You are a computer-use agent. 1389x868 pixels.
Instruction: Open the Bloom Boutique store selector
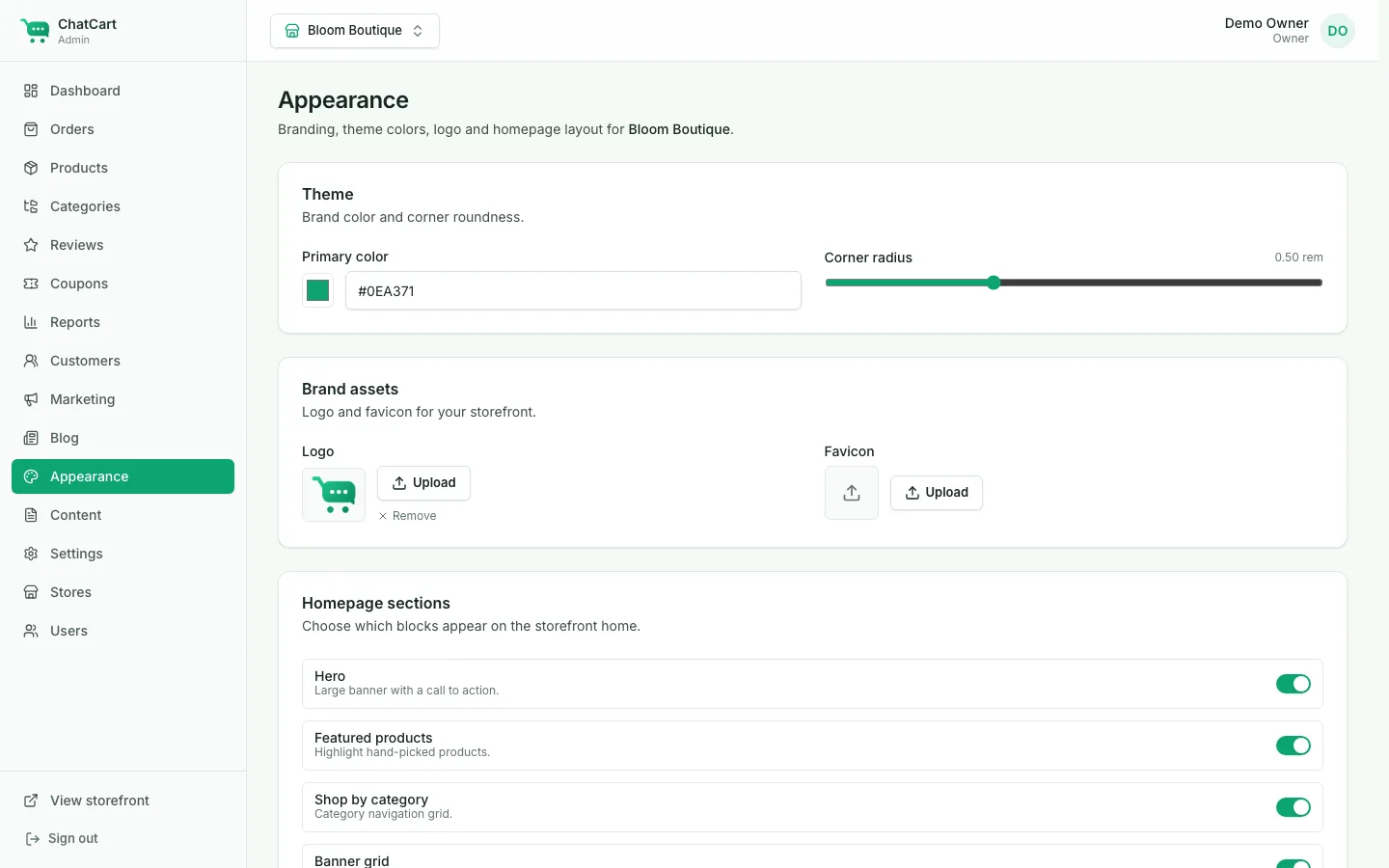(x=355, y=31)
